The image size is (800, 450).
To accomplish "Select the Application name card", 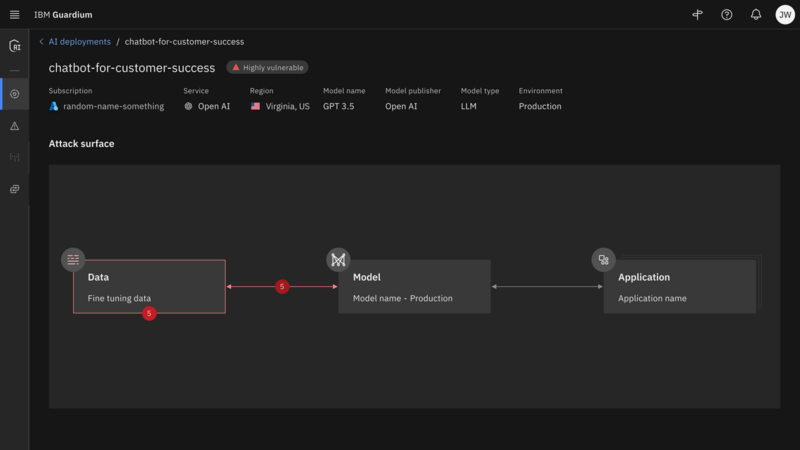I will [679, 287].
